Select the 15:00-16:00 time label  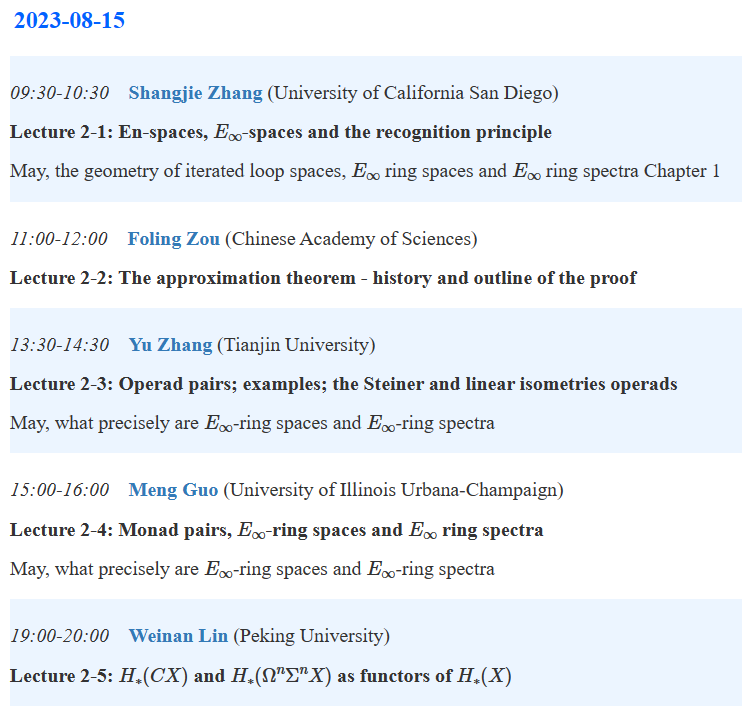(x=59, y=490)
